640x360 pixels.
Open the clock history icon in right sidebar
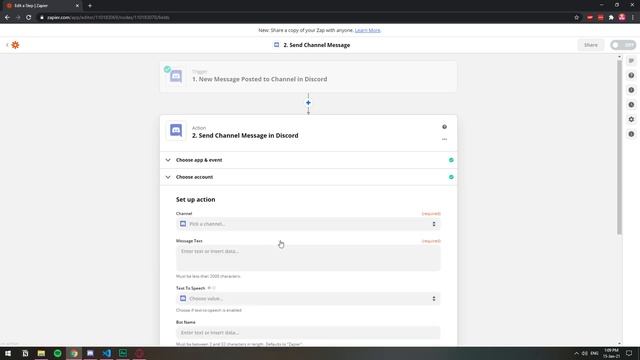pos(631,105)
